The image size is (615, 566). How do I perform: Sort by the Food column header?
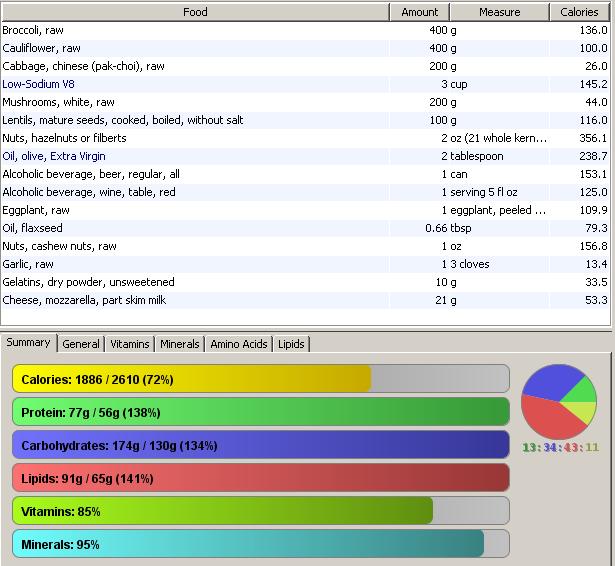[x=195, y=12]
